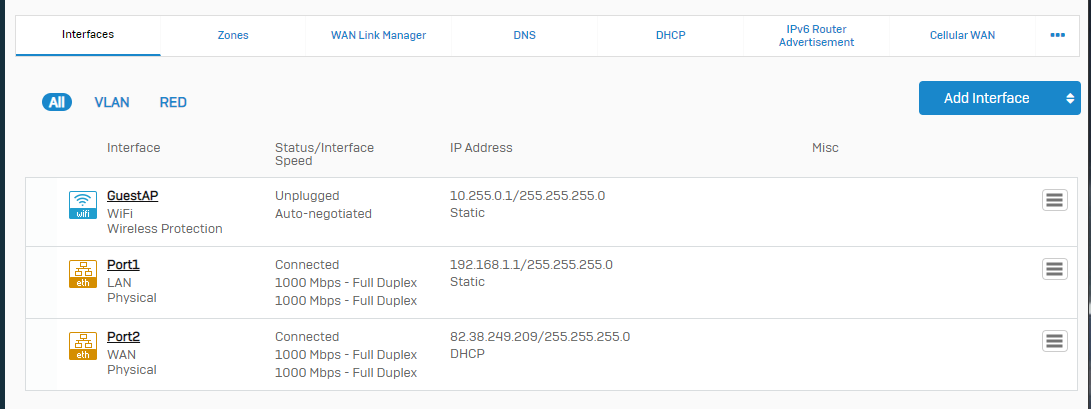
Task: Select IPv6 Router Advertisement tab
Action: pyautogui.click(x=816, y=35)
